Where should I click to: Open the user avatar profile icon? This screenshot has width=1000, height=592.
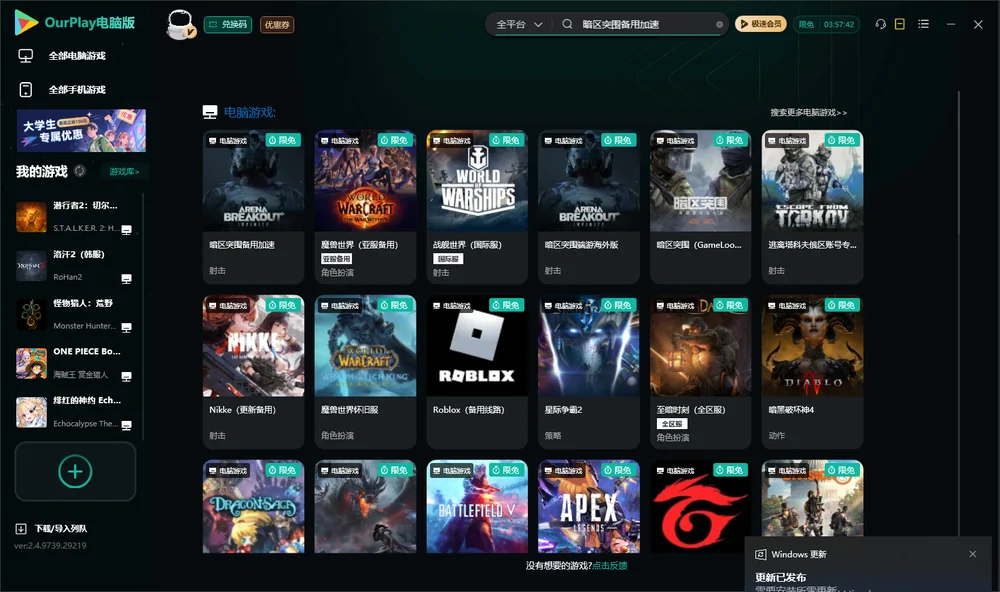[x=180, y=24]
